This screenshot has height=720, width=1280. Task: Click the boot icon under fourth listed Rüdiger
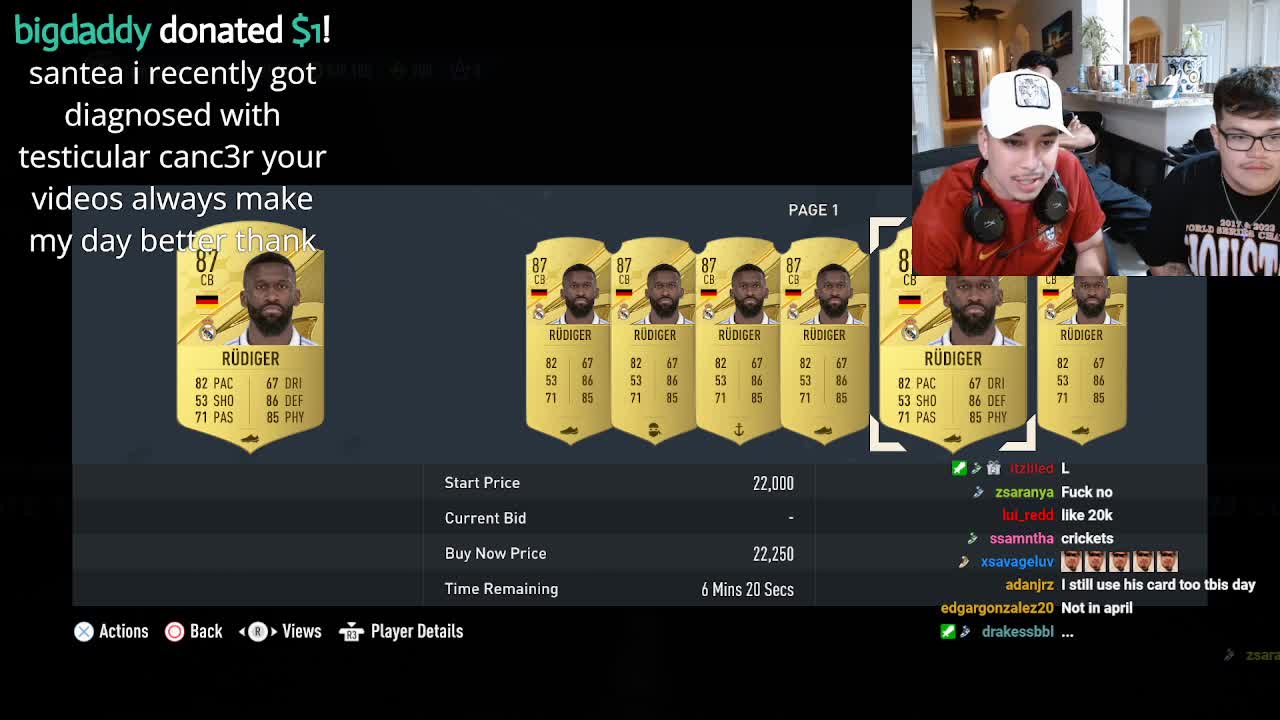coord(823,430)
